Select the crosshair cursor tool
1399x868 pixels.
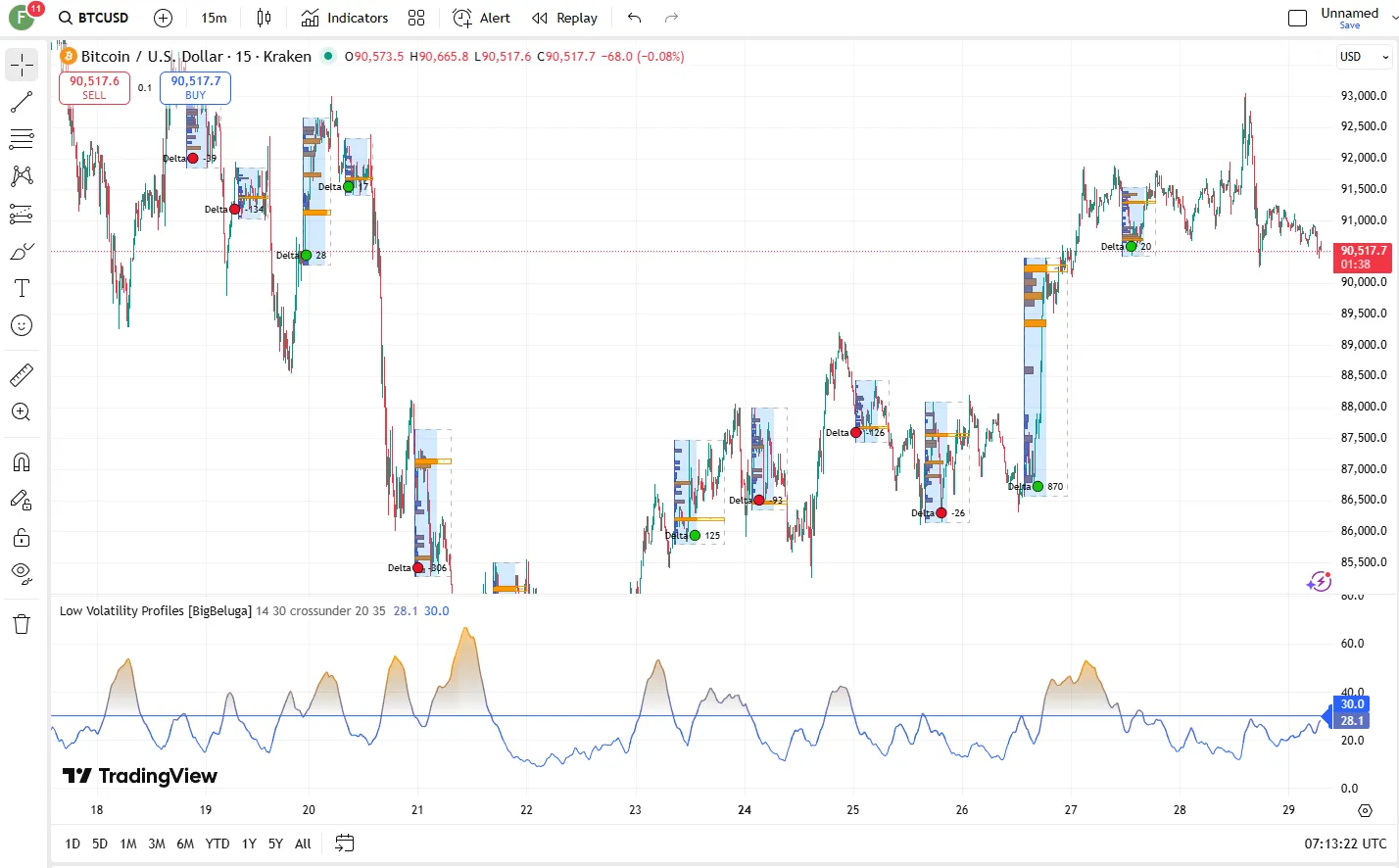pos(22,66)
